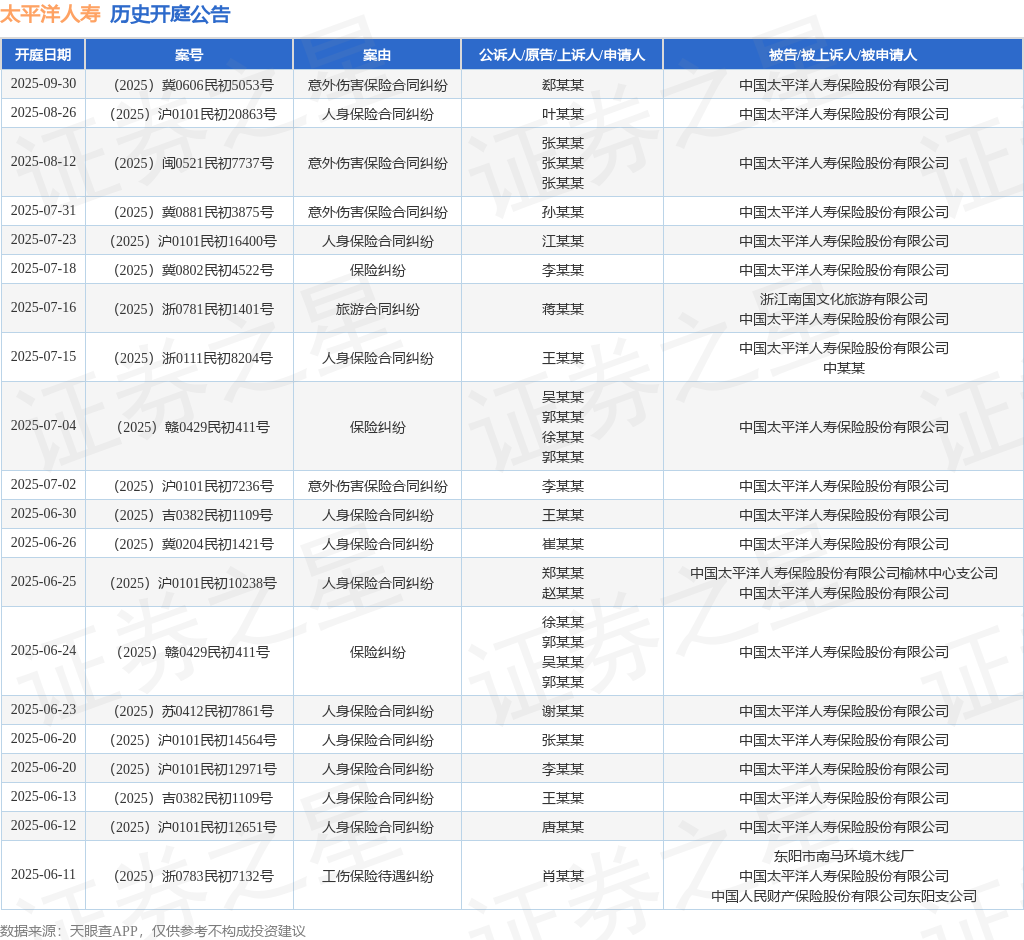The image size is (1024, 940).
Task: Select the date 2025-06-11
Action: [x=43, y=875]
